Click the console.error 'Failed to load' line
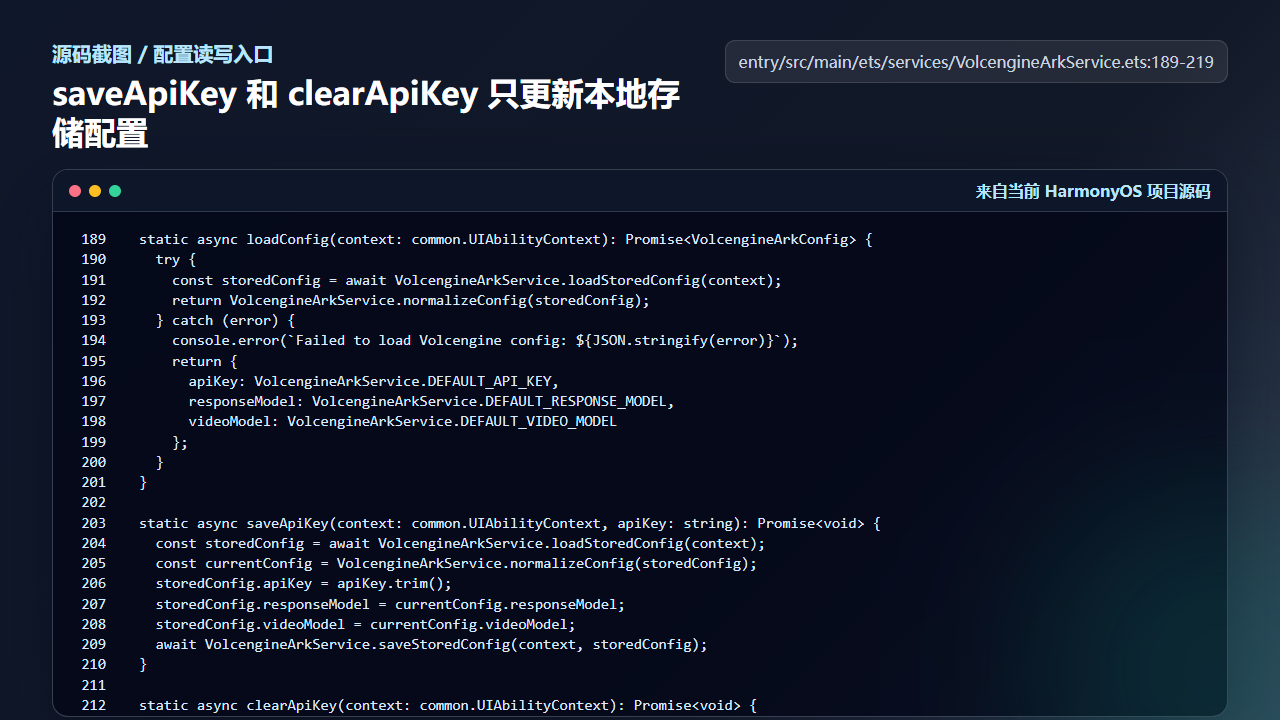 (x=485, y=340)
